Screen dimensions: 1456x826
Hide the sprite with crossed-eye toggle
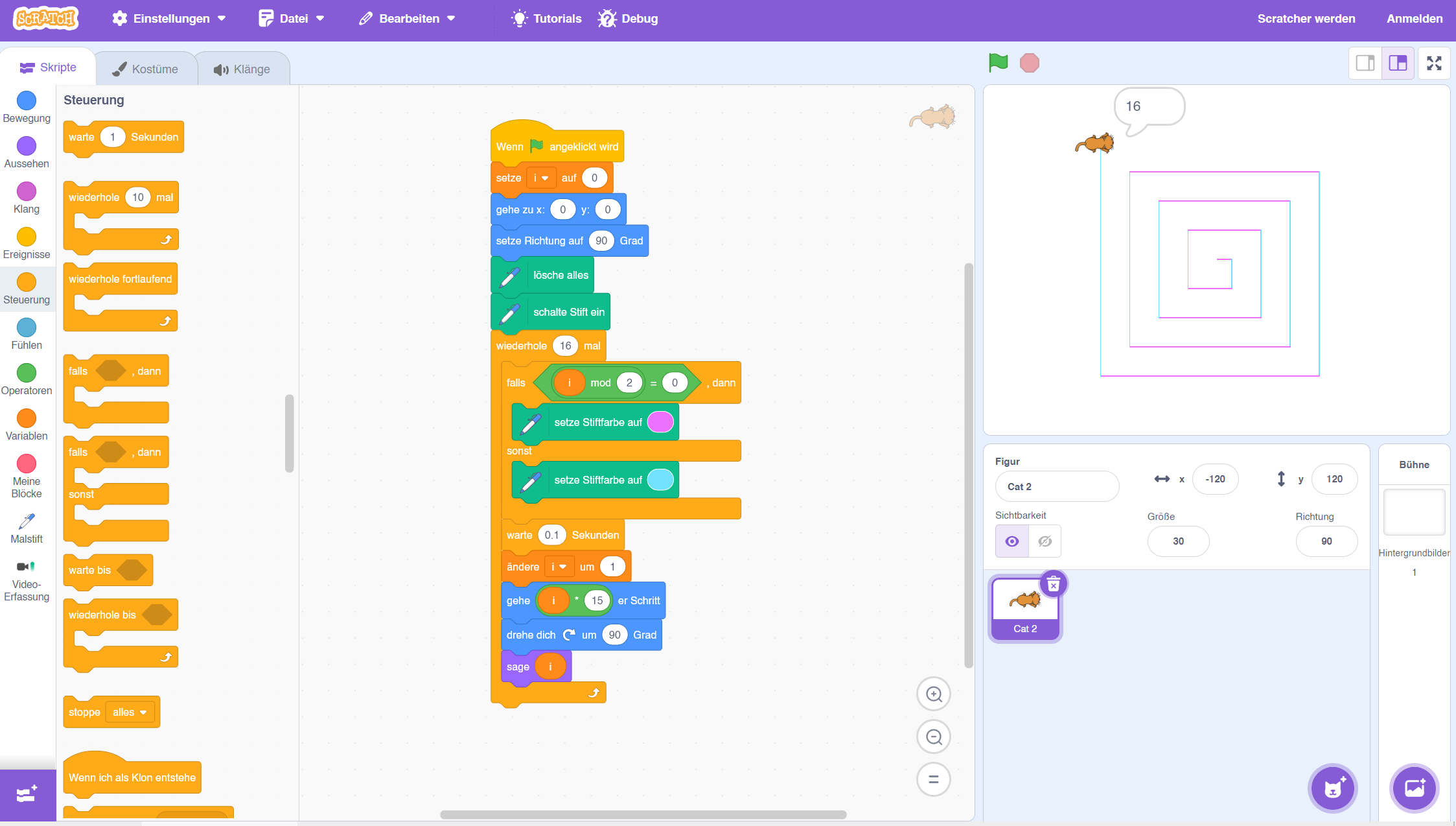(1045, 541)
